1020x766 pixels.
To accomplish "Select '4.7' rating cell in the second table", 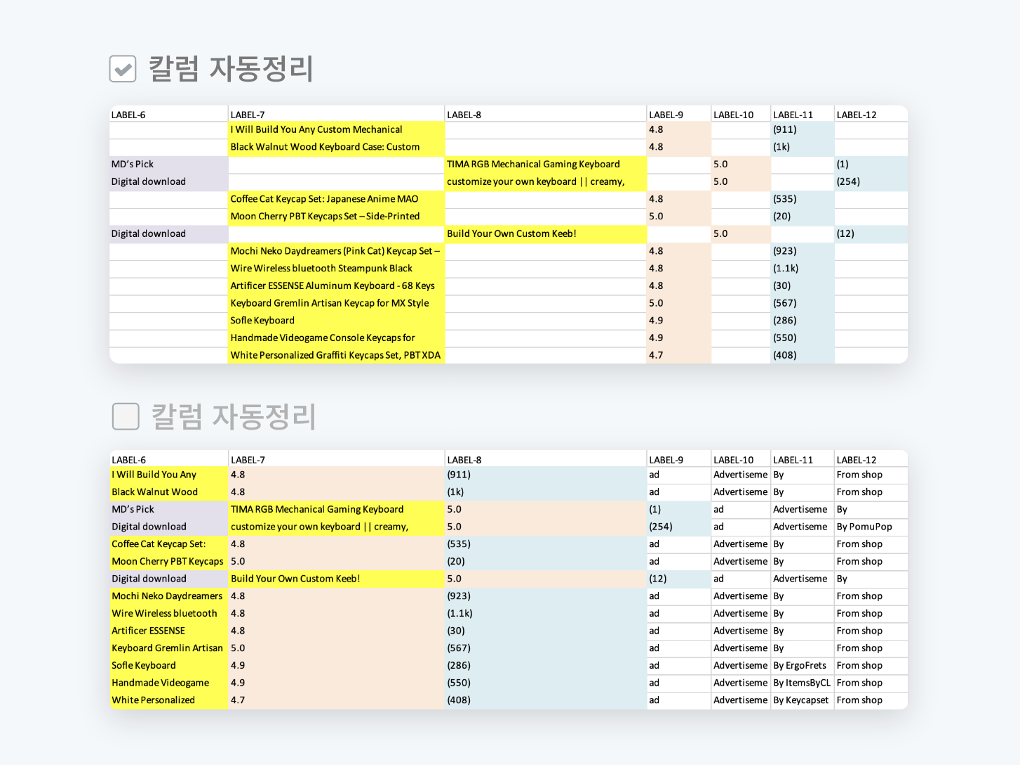I will [x=336, y=700].
